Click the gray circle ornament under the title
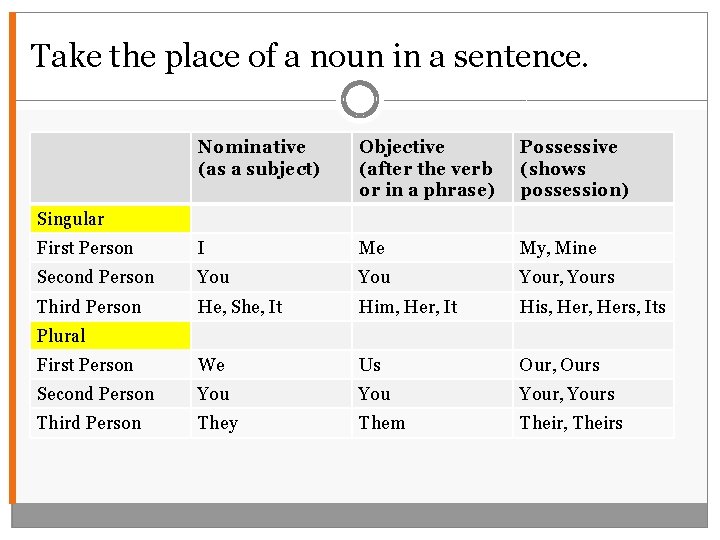 coord(360,99)
